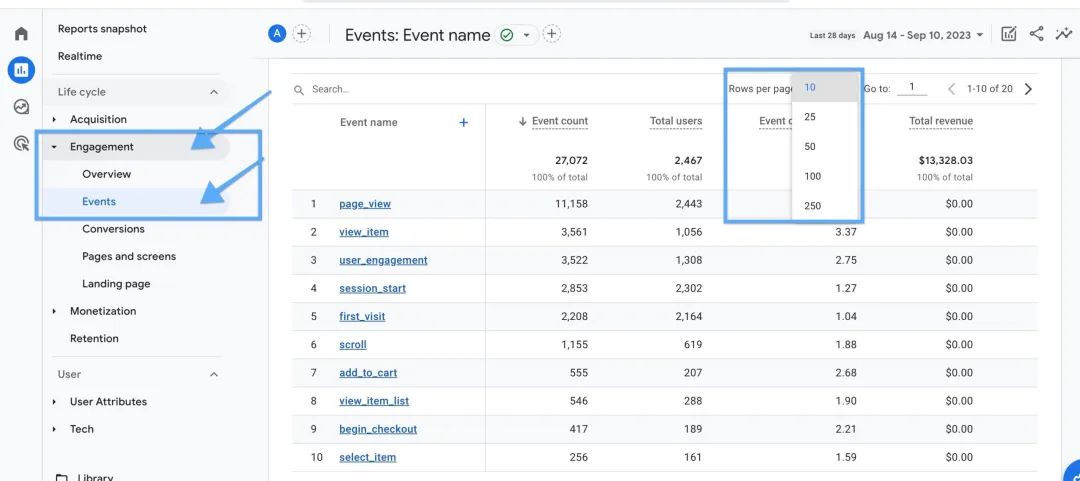Open the session_start event link
Screen dimensions: 1080x481
tap(373, 289)
